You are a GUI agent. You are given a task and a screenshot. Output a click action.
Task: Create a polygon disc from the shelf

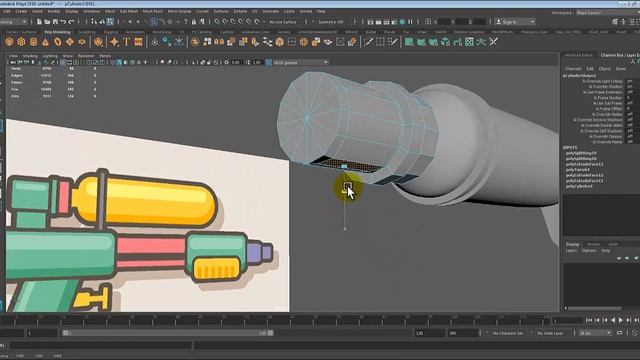pos(82,42)
